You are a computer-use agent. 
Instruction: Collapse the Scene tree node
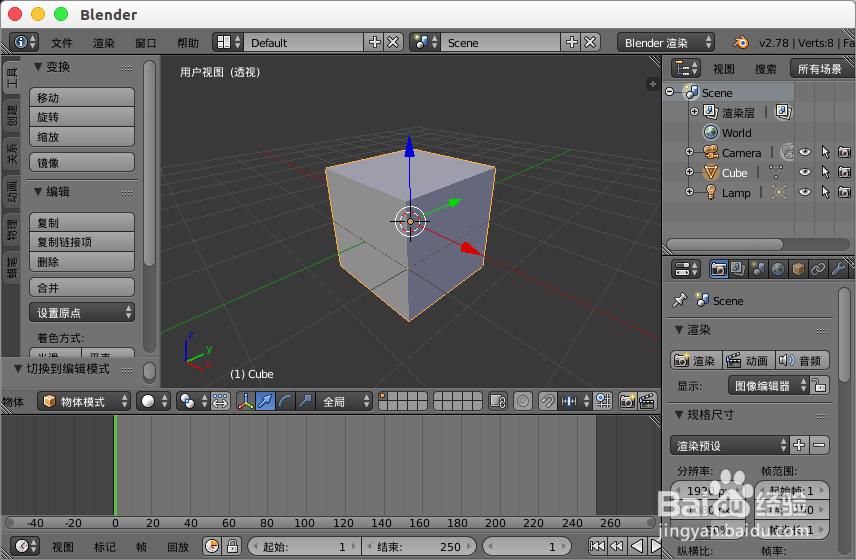click(x=670, y=92)
